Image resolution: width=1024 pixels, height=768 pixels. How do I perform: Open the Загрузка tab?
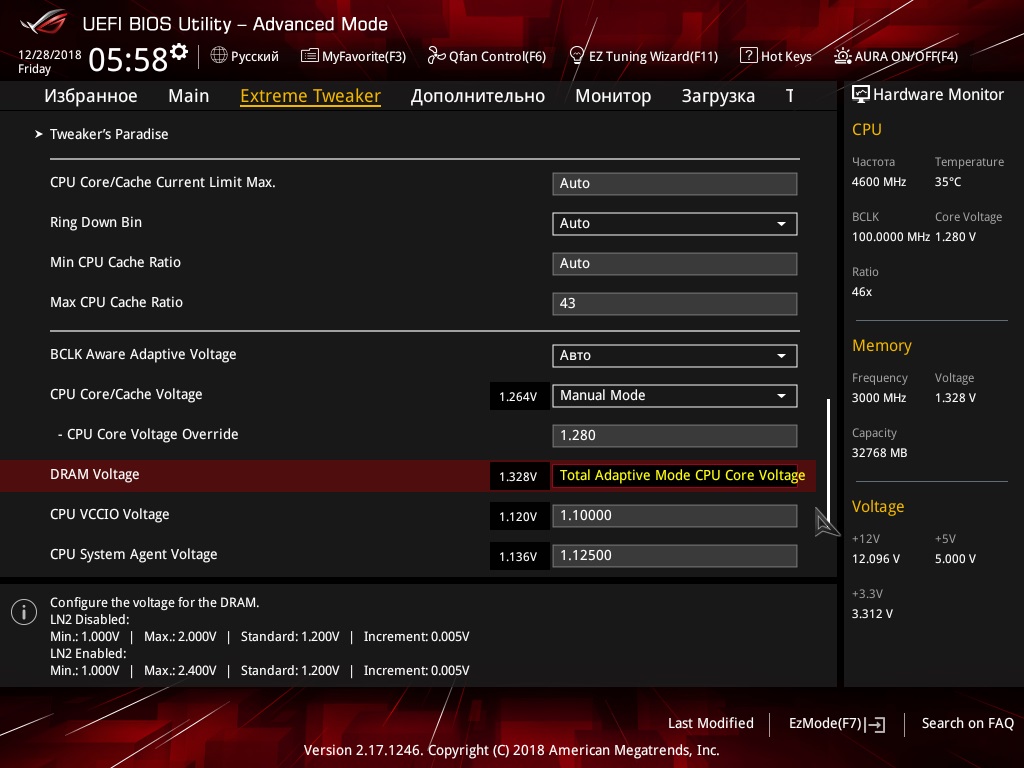pyautogui.click(x=718, y=96)
